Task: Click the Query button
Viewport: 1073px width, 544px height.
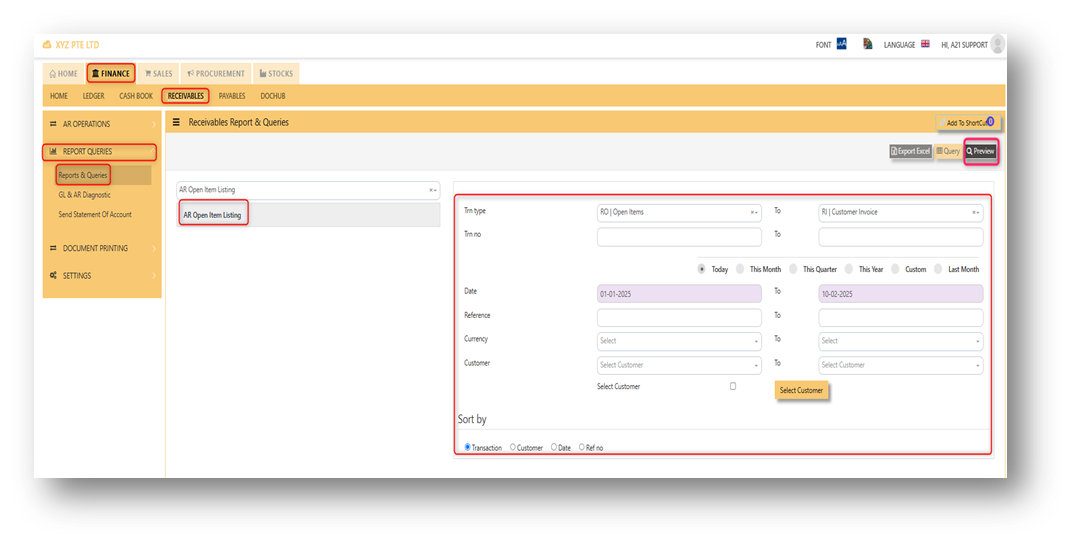Action: pos(948,151)
